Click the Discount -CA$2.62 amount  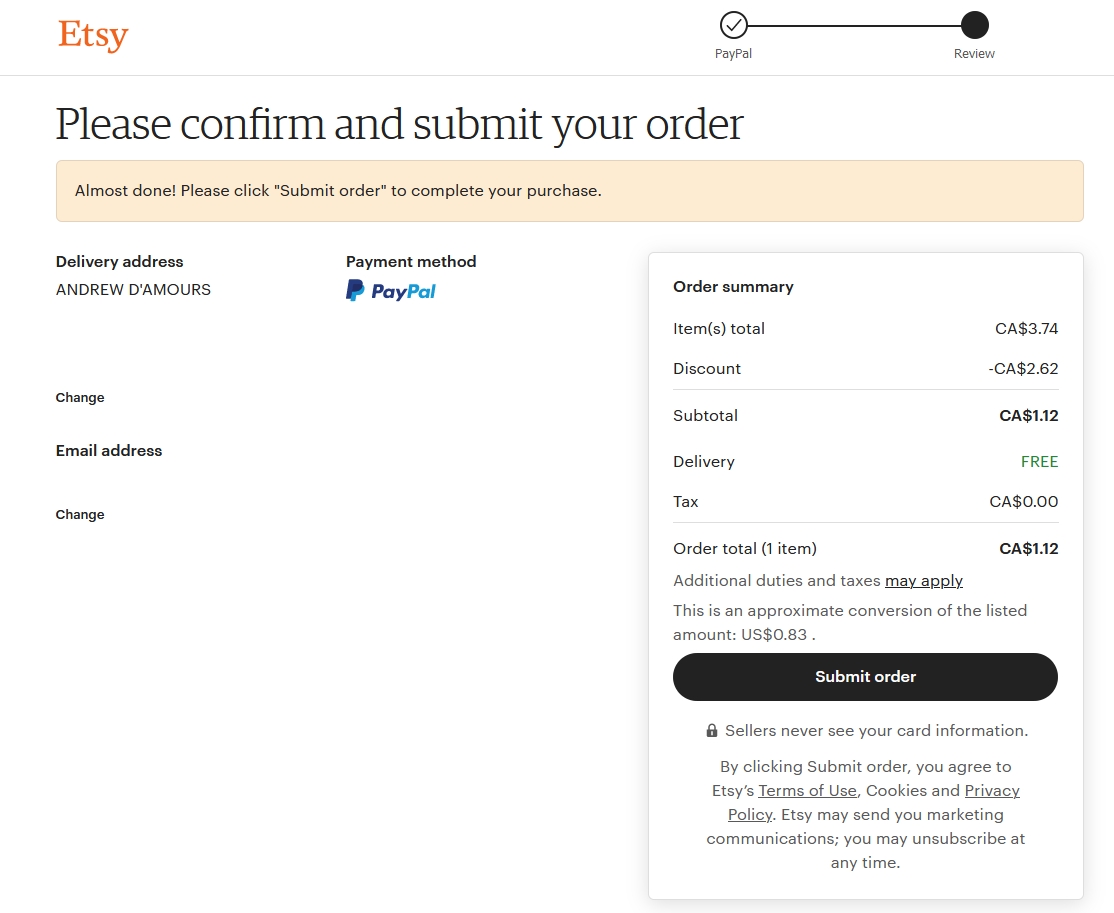pyautogui.click(x=1023, y=368)
